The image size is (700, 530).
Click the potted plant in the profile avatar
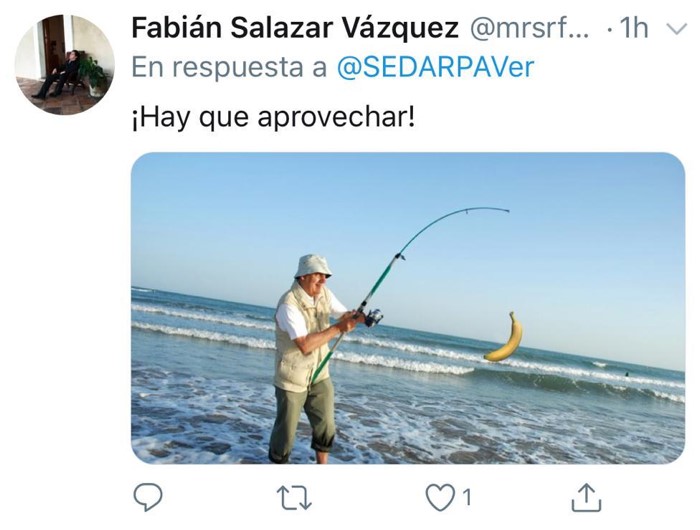[x=95, y=77]
